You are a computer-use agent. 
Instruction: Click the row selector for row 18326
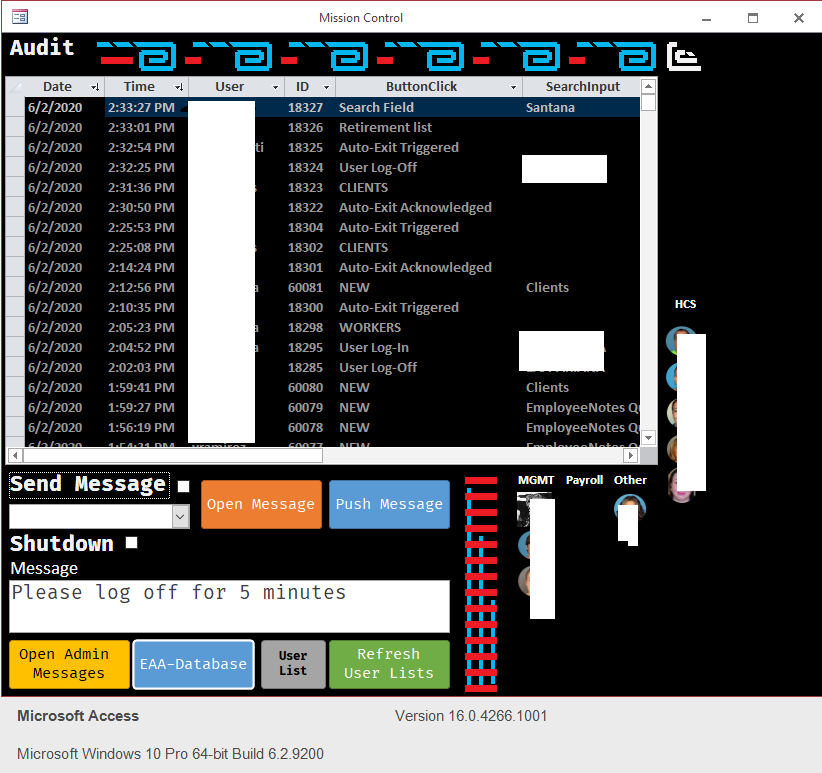point(15,127)
